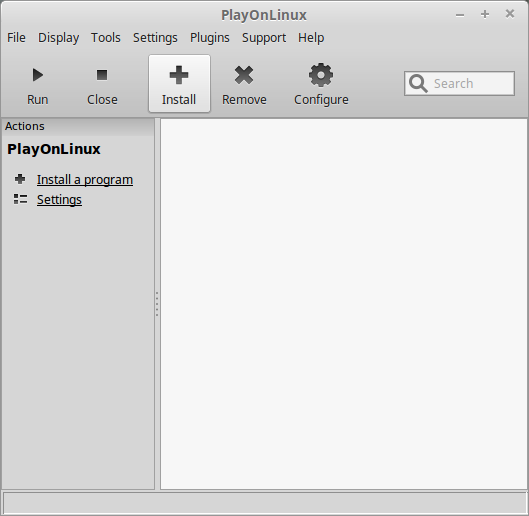Open the Plugins menu
The image size is (529, 516).
[210, 38]
